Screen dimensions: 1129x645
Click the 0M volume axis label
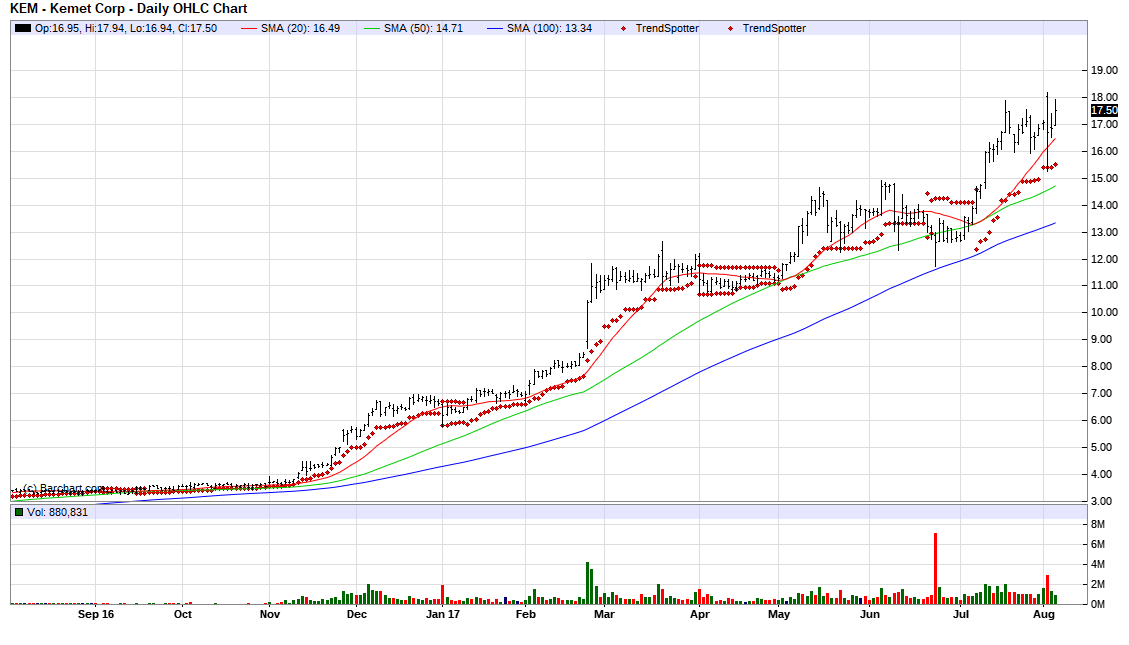[x=1097, y=605]
